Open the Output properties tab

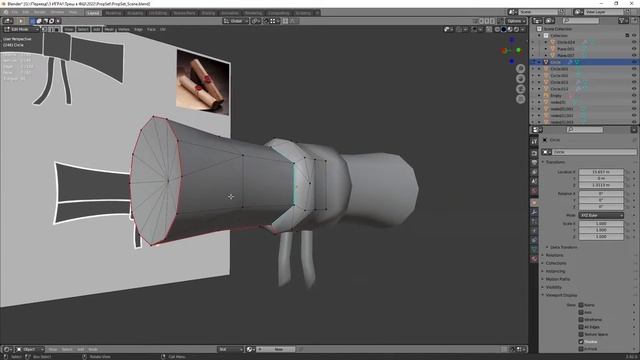pos(534,162)
